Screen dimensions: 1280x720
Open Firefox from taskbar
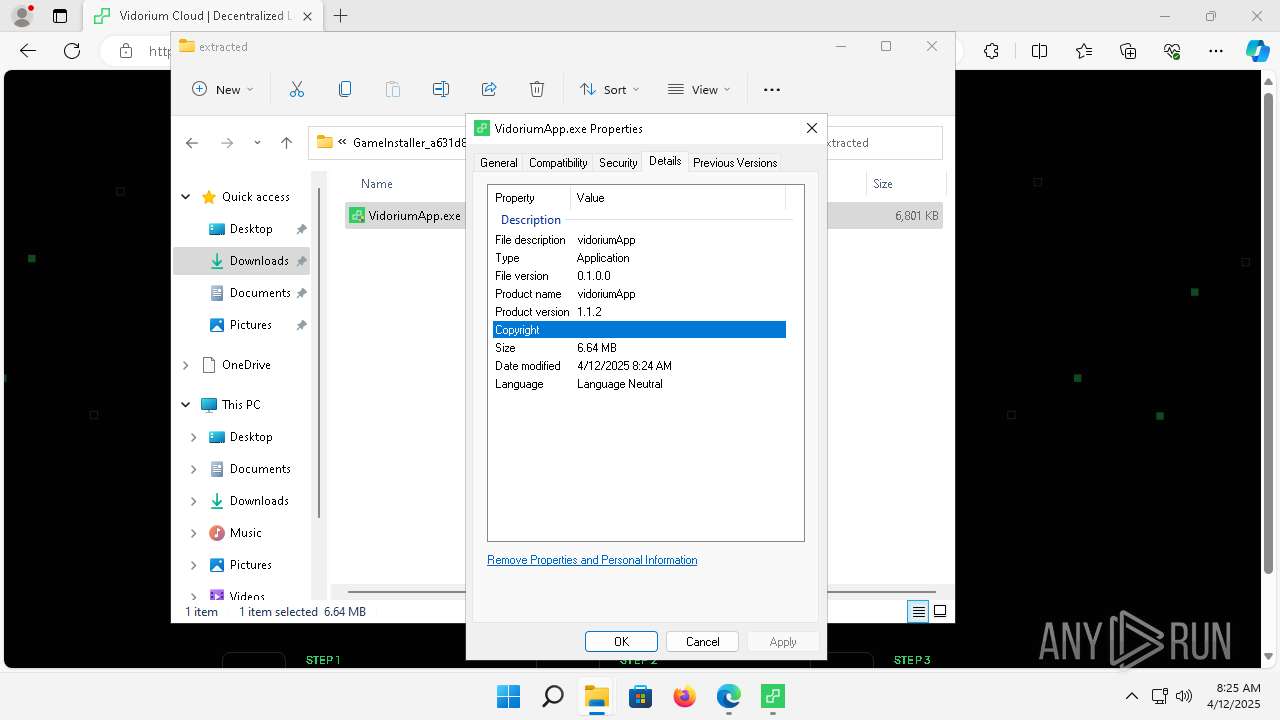(x=684, y=696)
